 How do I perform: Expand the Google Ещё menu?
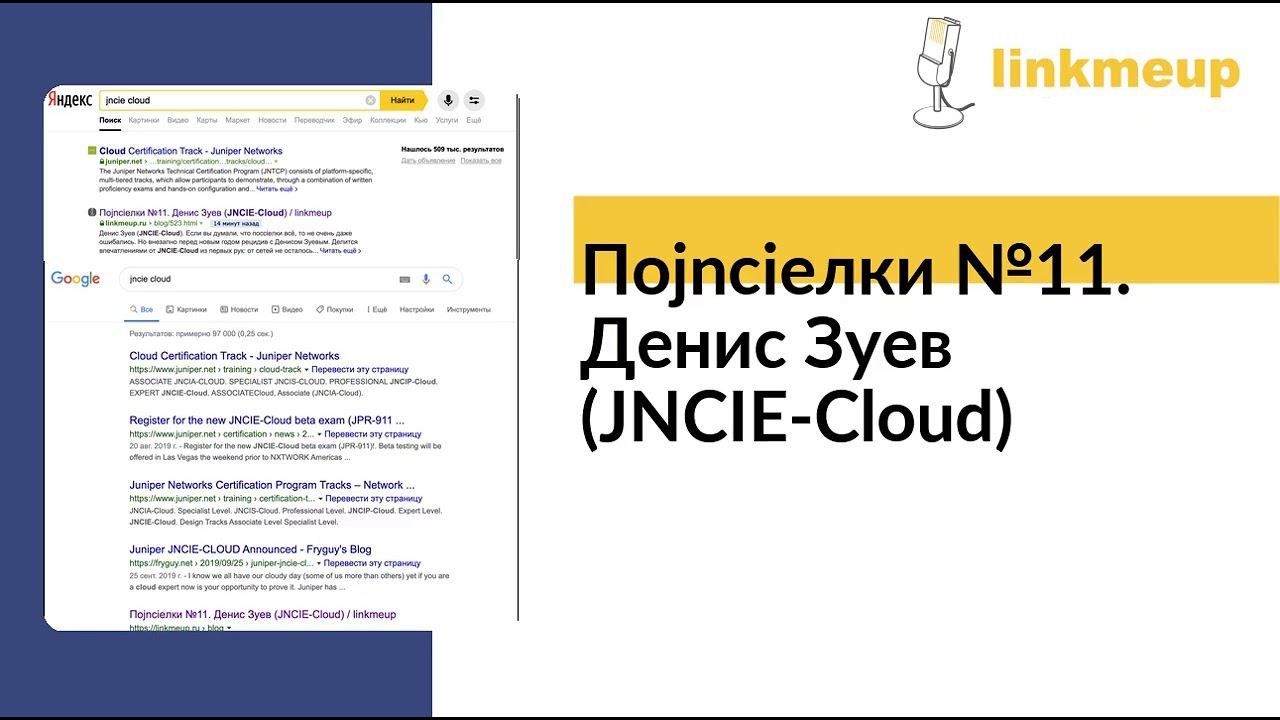coord(377,310)
